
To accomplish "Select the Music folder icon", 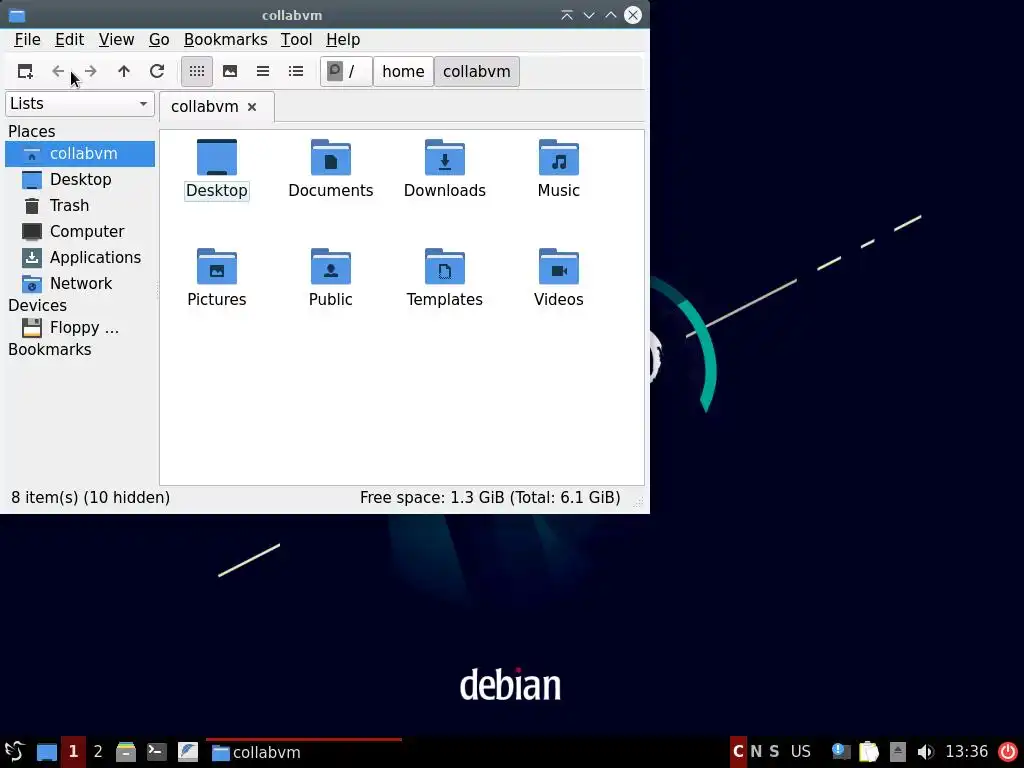I will point(558,157).
